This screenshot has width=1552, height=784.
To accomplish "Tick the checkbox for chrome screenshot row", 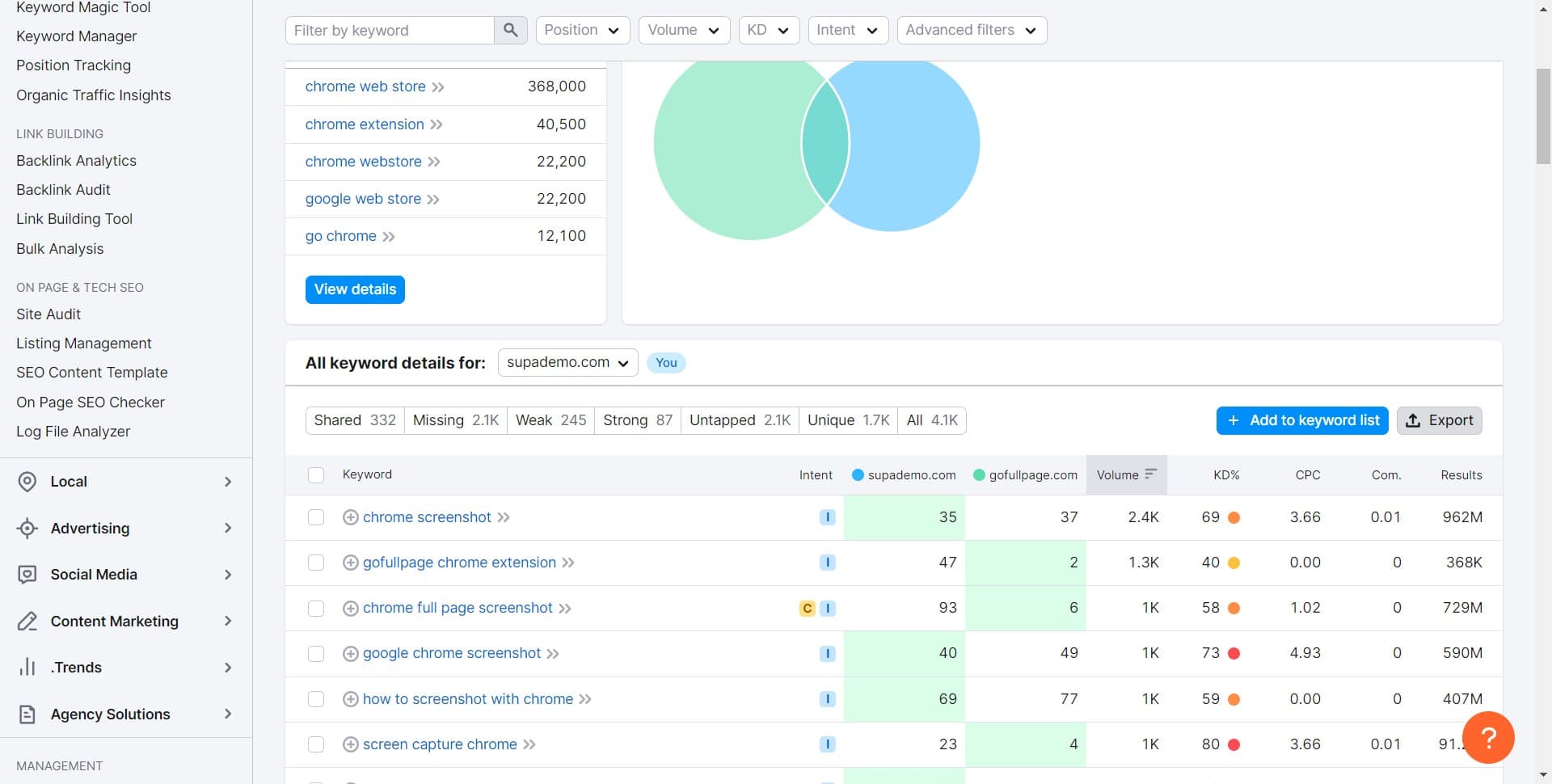I will [x=316, y=517].
